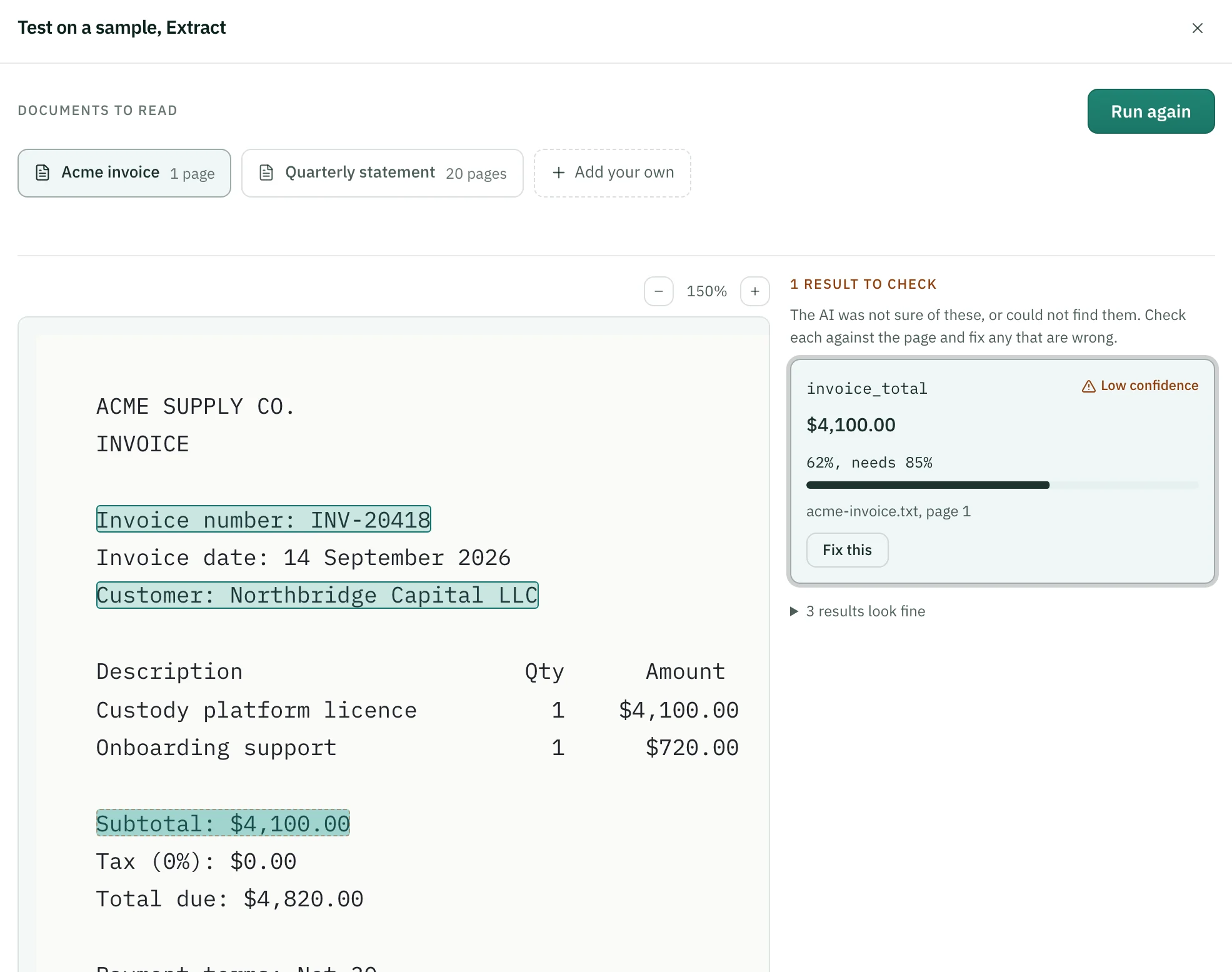Click the plus icon in Add your own
Image resolution: width=1232 pixels, height=972 pixels.
tap(559, 173)
